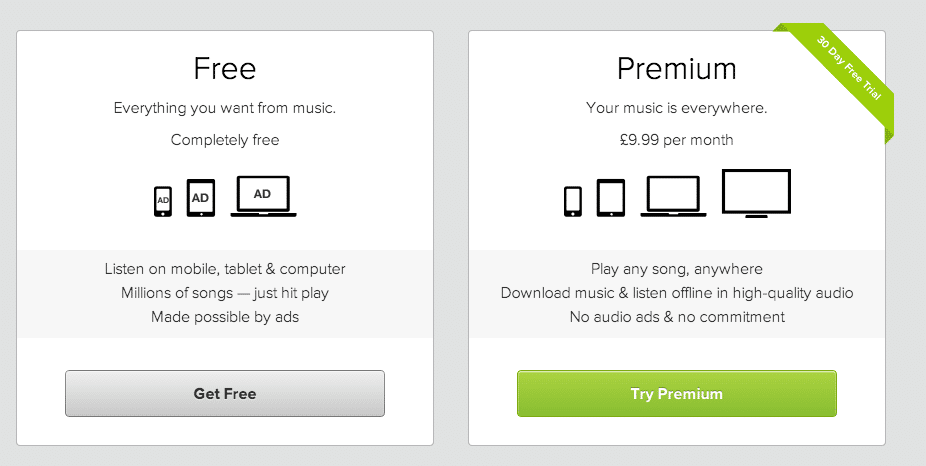926x466 pixels.
Task: Click the Completely free price text
Action: tap(225, 140)
